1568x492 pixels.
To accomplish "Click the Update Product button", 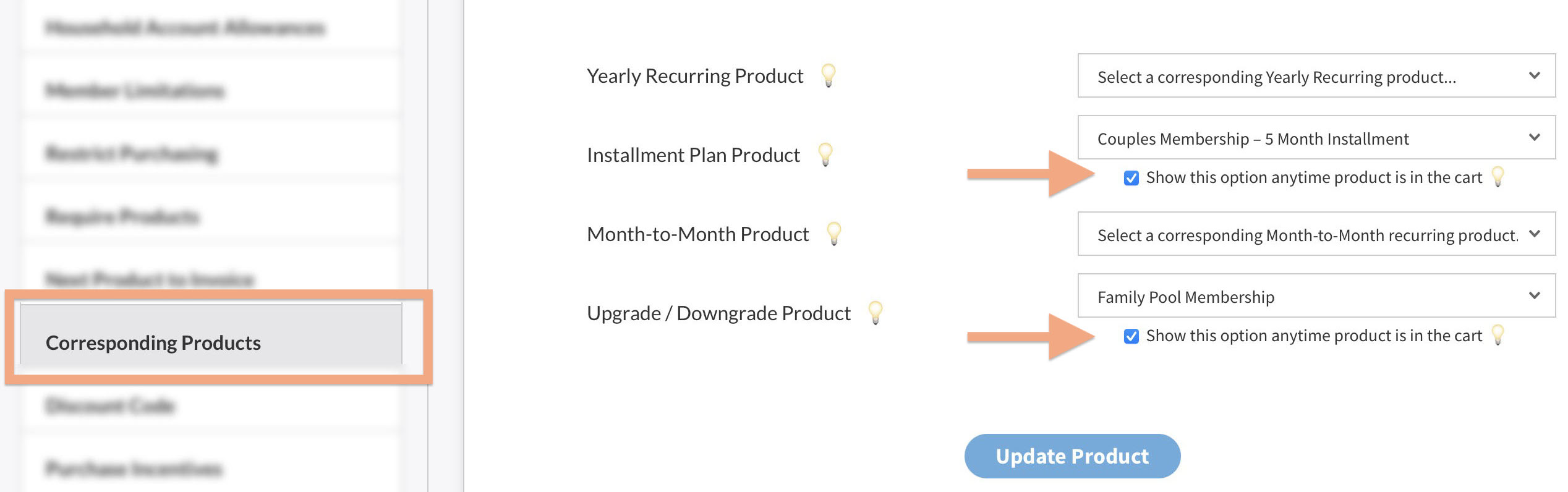I will (1072, 456).
